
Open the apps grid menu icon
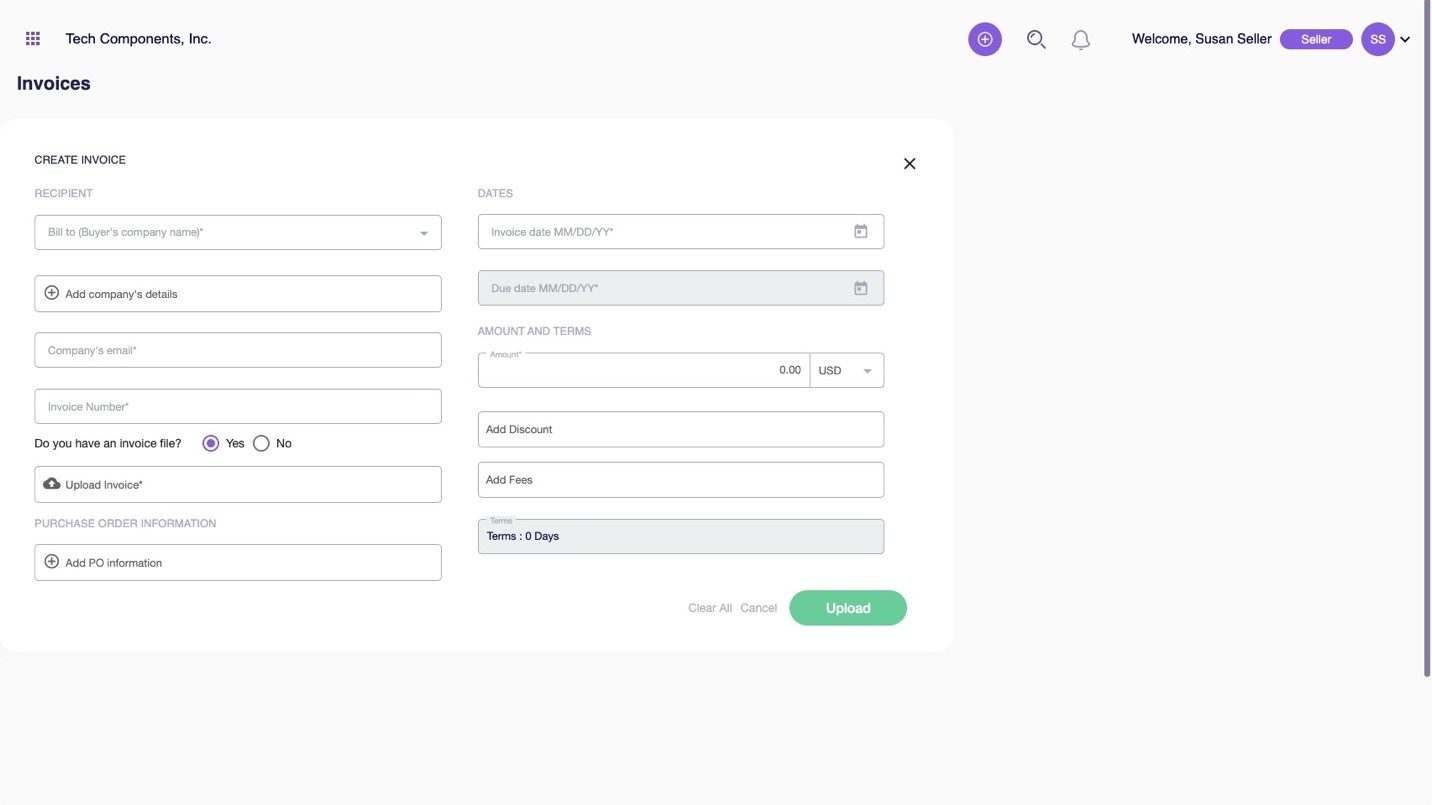click(33, 39)
